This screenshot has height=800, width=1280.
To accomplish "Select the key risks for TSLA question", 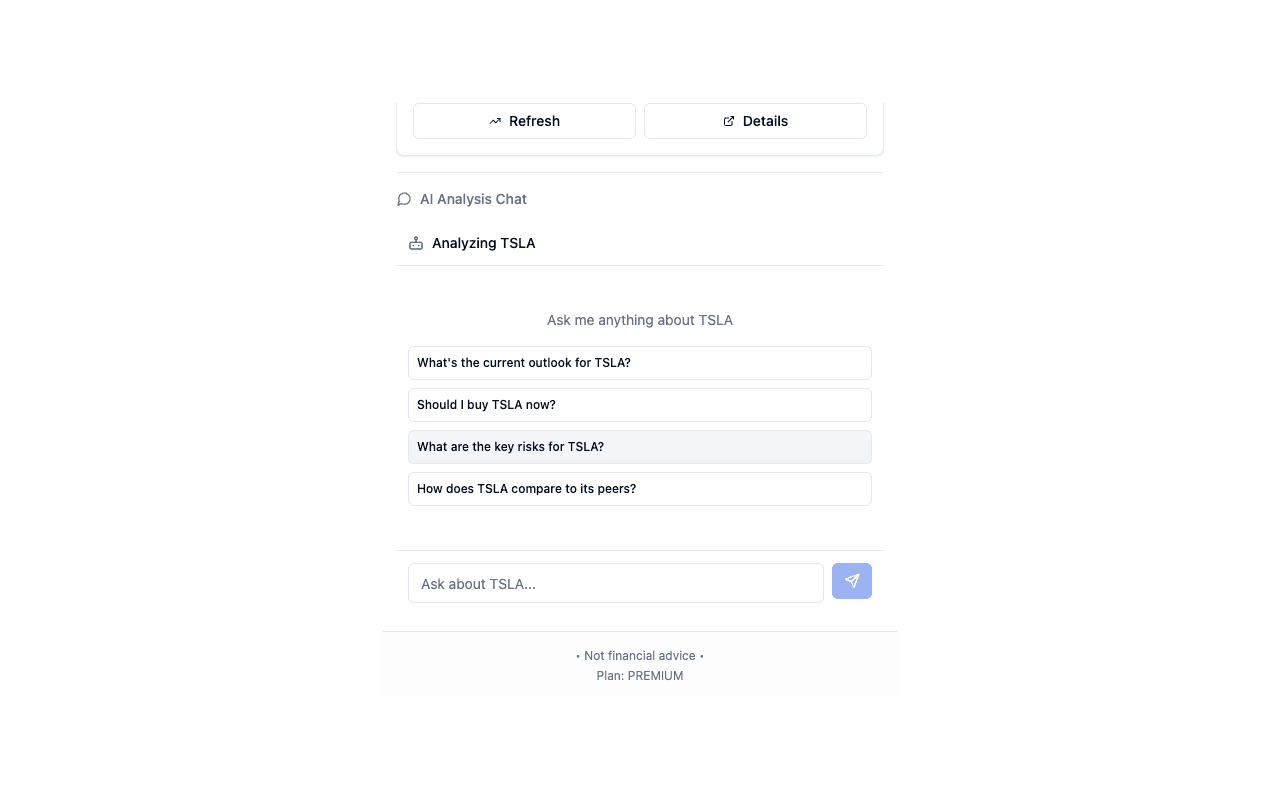I will pyautogui.click(x=640, y=447).
